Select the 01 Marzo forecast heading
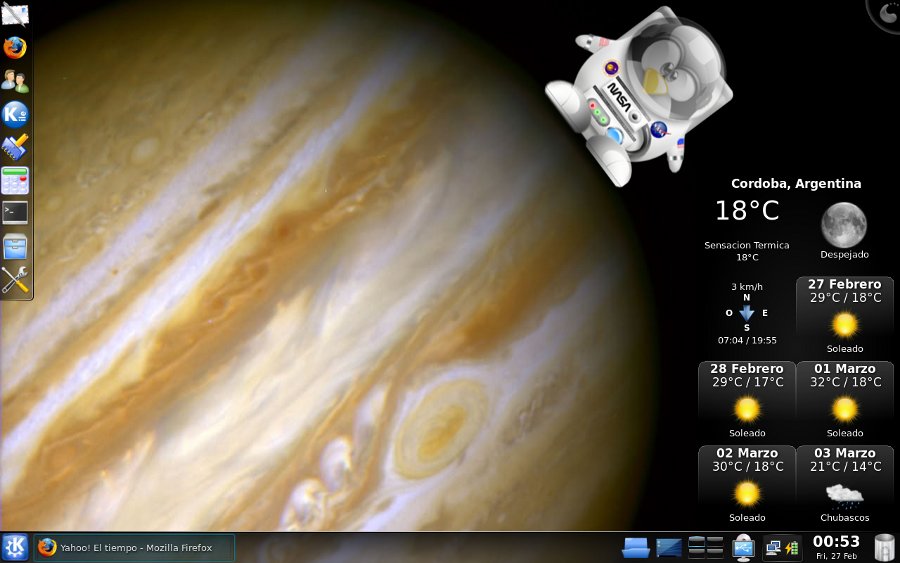The height and width of the screenshot is (563, 900). pos(845,368)
